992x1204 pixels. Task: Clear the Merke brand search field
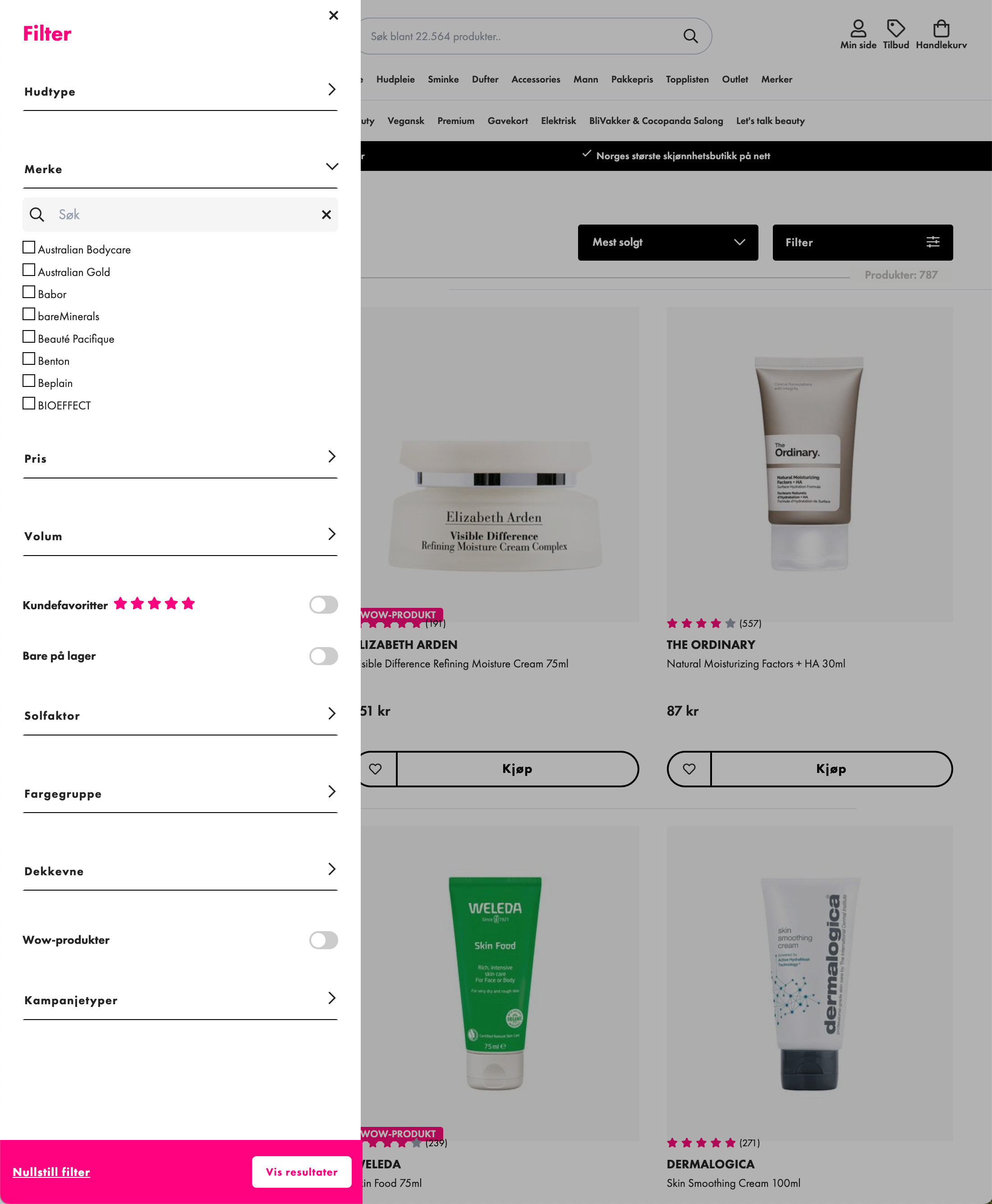pos(326,214)
